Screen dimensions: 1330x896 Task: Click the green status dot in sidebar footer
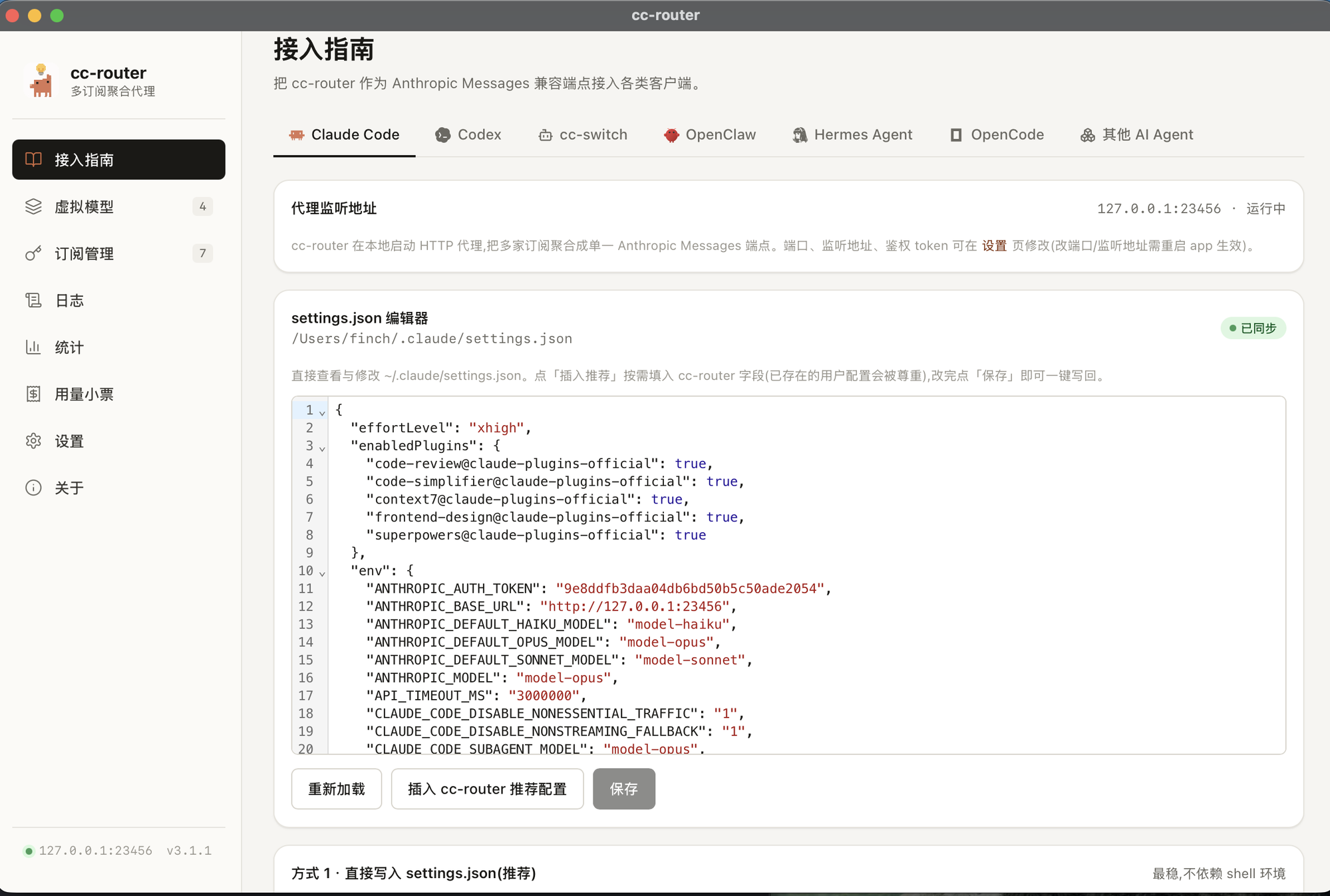coord(29,851)
